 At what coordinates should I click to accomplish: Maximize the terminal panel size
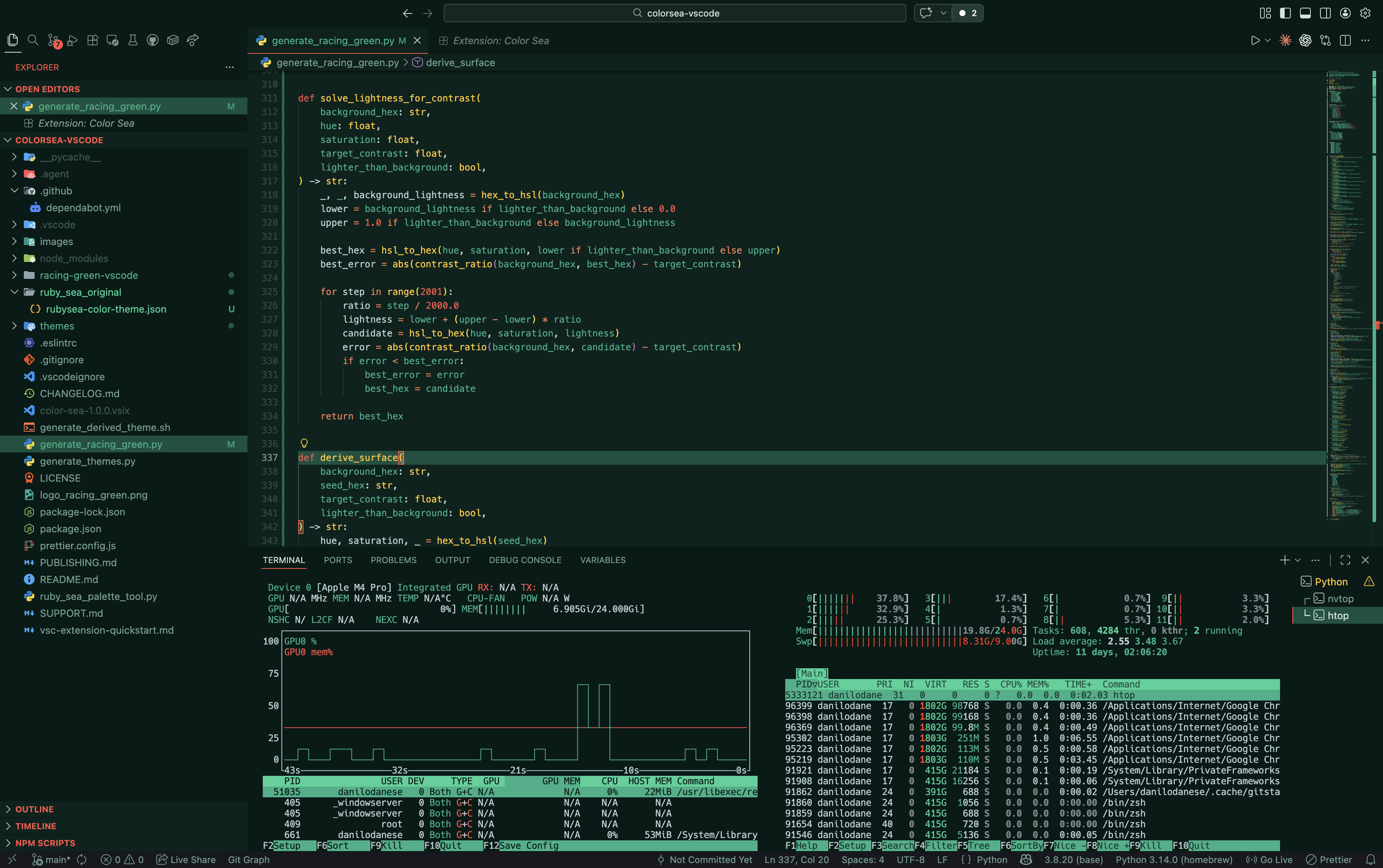(x=1345, y=560)
